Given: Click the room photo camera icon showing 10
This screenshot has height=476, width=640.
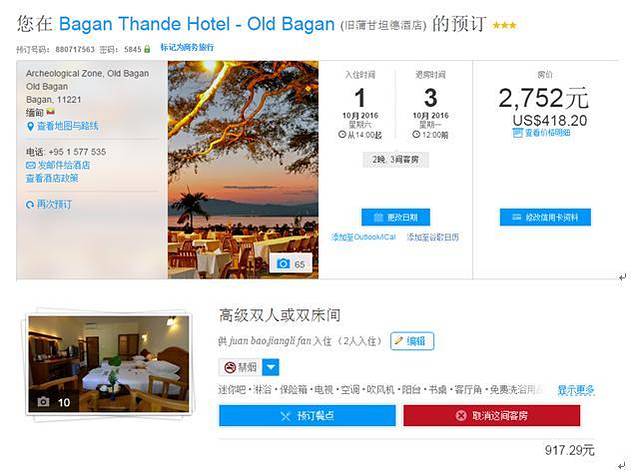Looking at the screenshot, I should [x=44, y=402].
